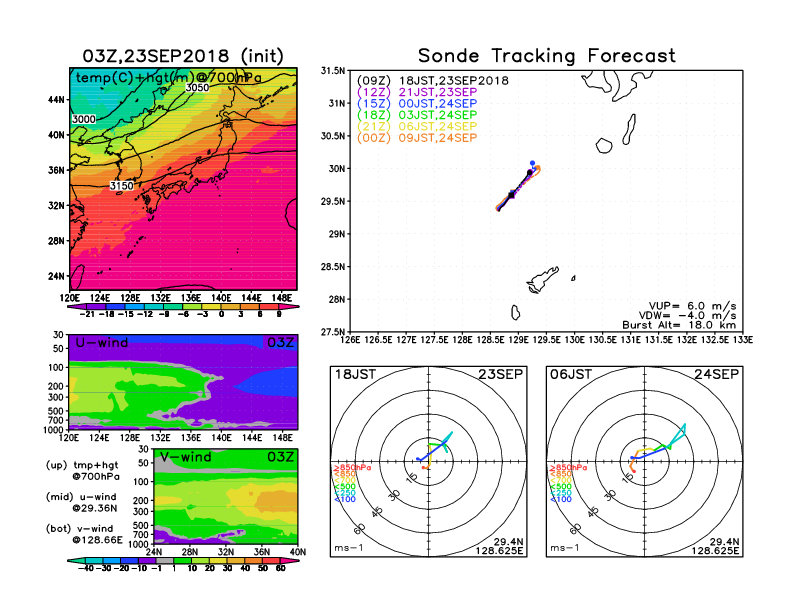This screenshot has width=792, height=612.
Task: Click the '(mid) u-wind @29.36N' note
Action: tap(81, 502)
